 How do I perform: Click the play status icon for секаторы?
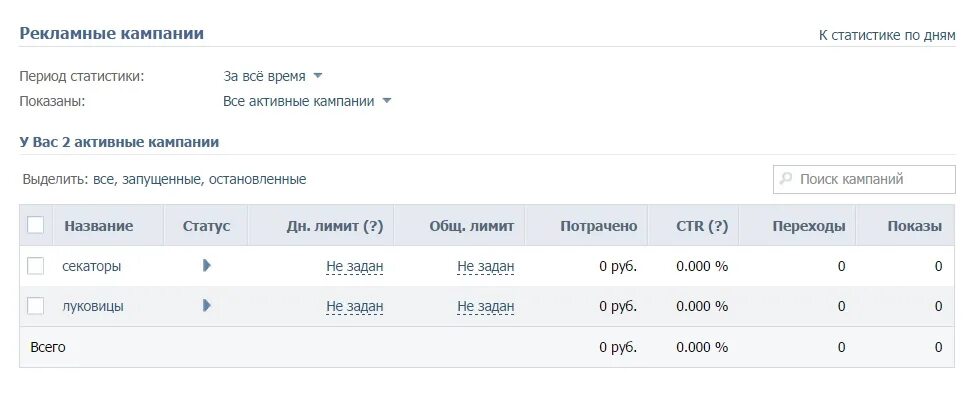pyautogui.click(x=207, y=265)
